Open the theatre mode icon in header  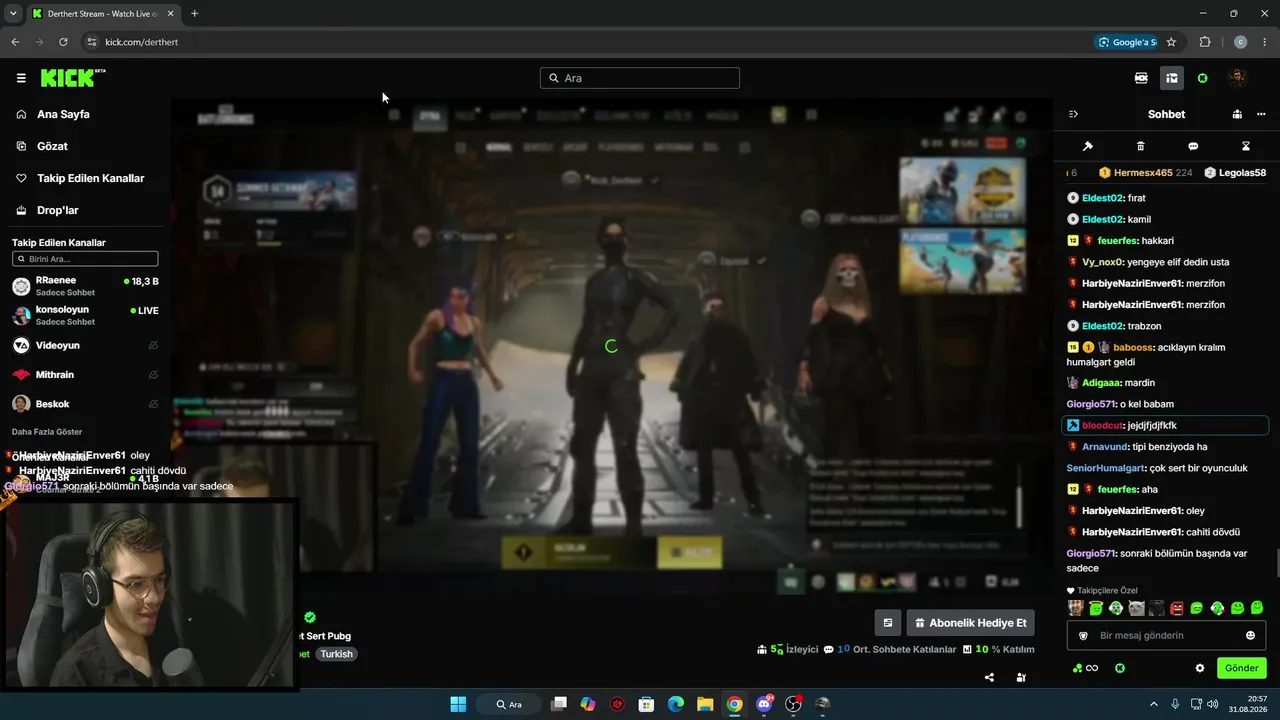pyautogui.click(x=1141, y=78)
